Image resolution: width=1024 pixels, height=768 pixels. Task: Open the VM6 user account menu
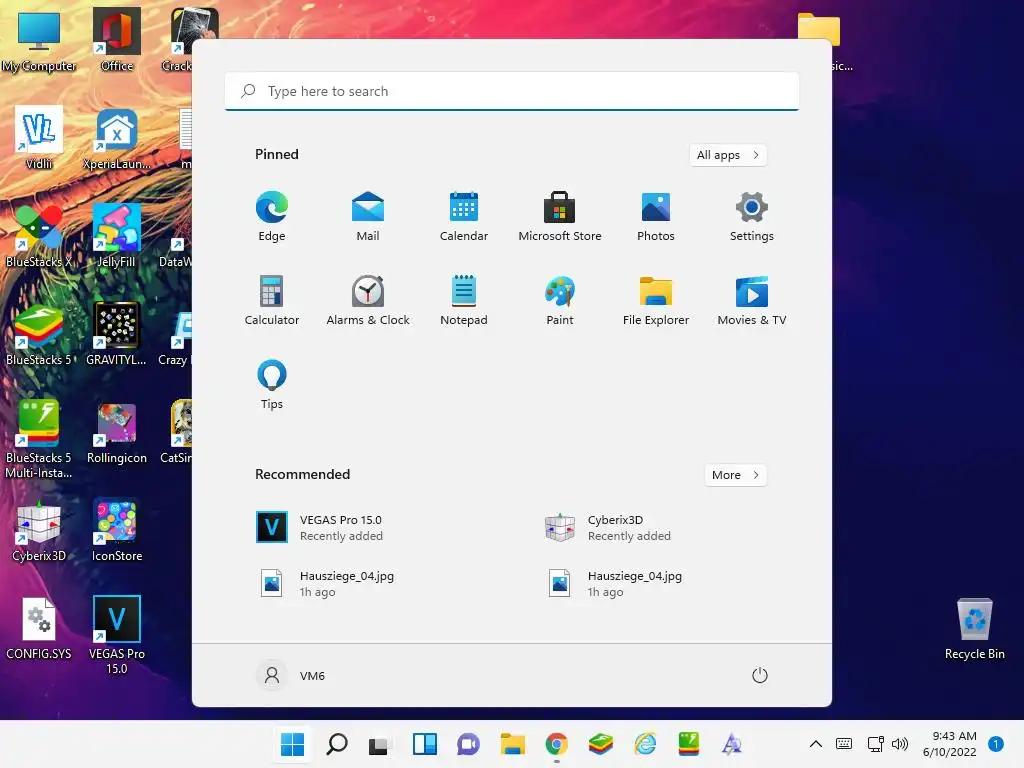[x=291, y=675]
